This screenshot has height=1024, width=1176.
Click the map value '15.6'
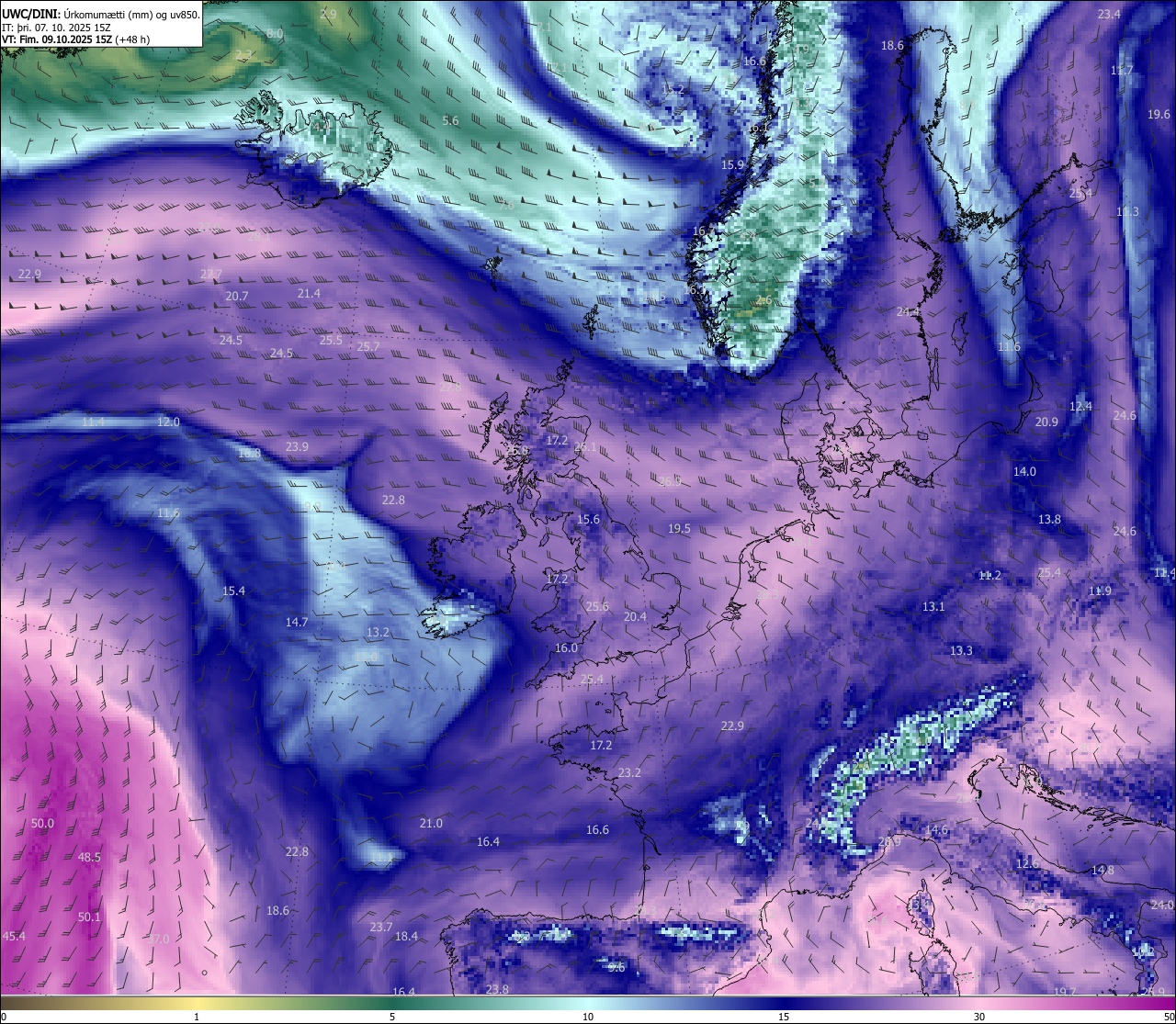tap(588, 520)
